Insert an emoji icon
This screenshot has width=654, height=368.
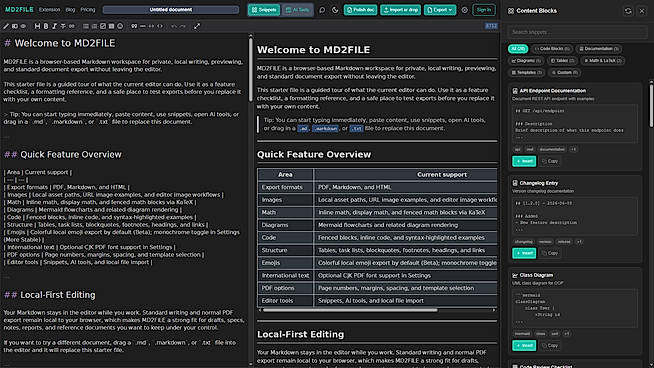click(120, 26)
